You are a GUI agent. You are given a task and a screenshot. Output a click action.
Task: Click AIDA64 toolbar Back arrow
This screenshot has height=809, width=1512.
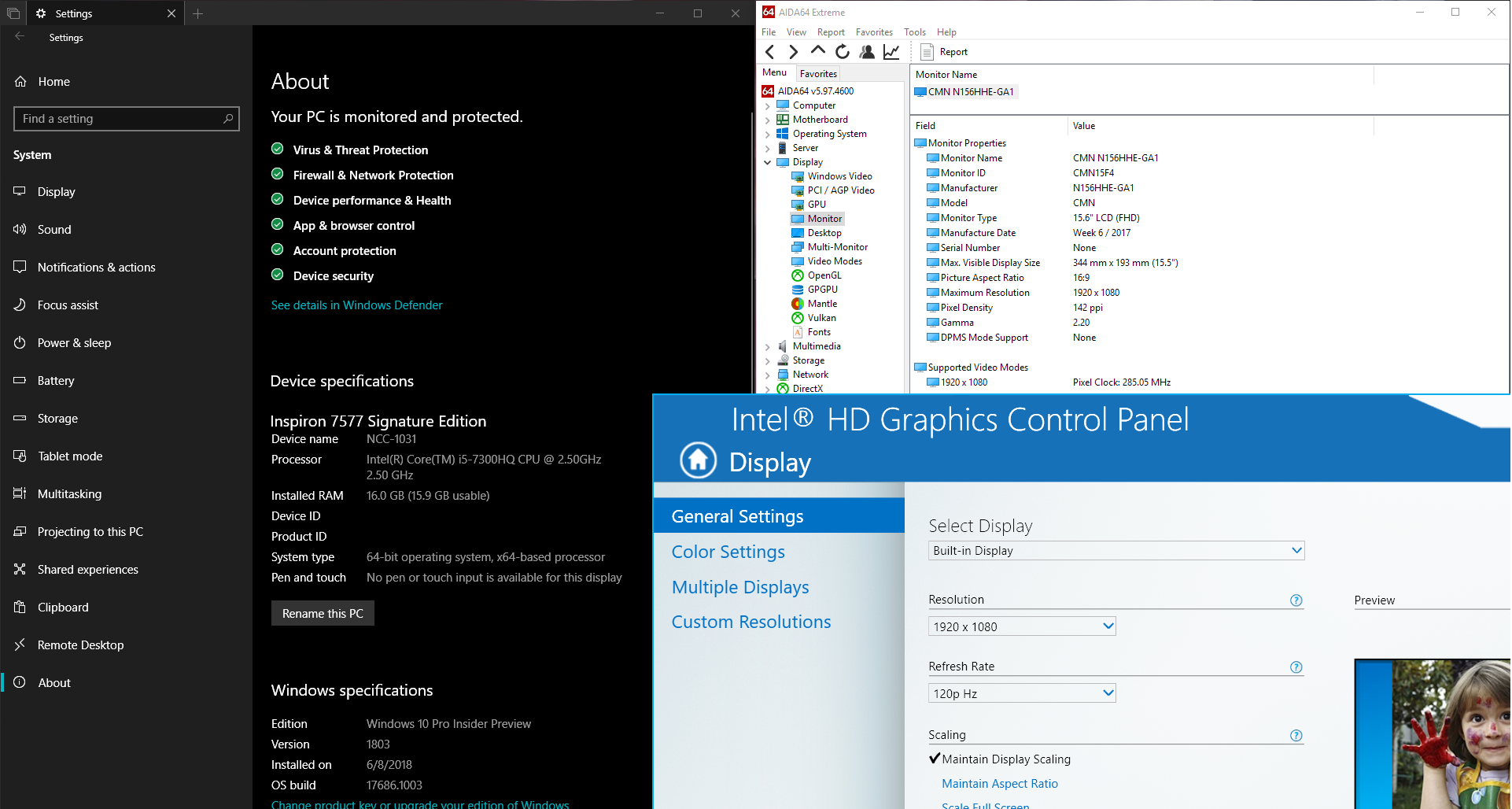pyautogui.click(x=770, y=52)
